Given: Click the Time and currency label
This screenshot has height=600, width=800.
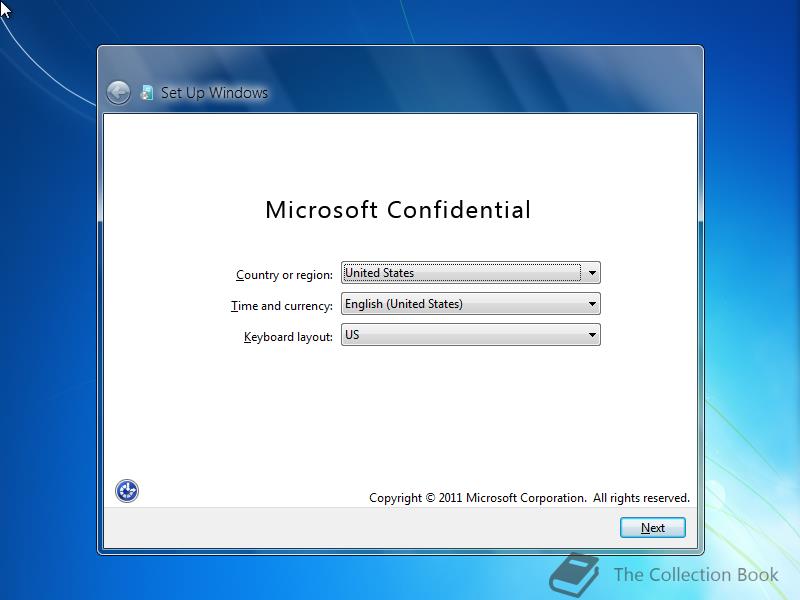Looking at the screenshot, I should pos(282,306).
